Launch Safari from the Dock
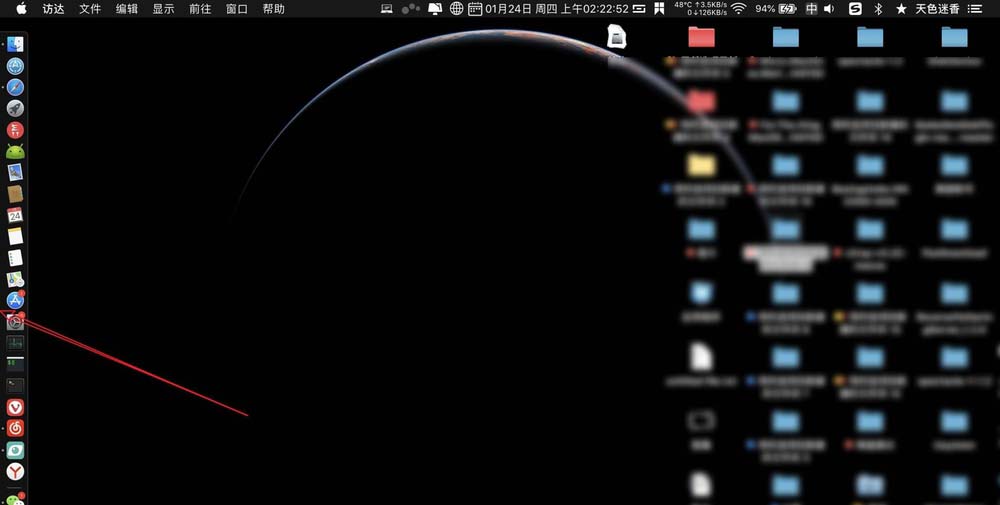 (15, 87)
